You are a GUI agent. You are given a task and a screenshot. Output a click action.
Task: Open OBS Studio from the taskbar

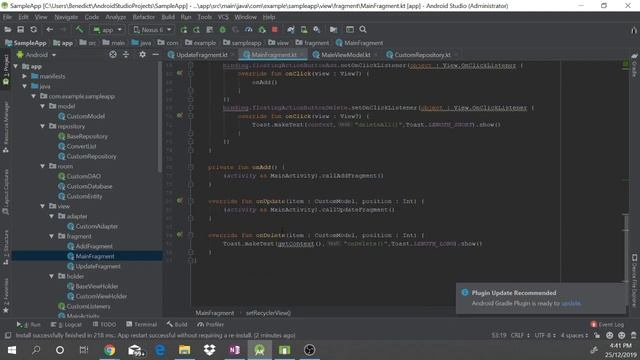[x=309, y=350]
